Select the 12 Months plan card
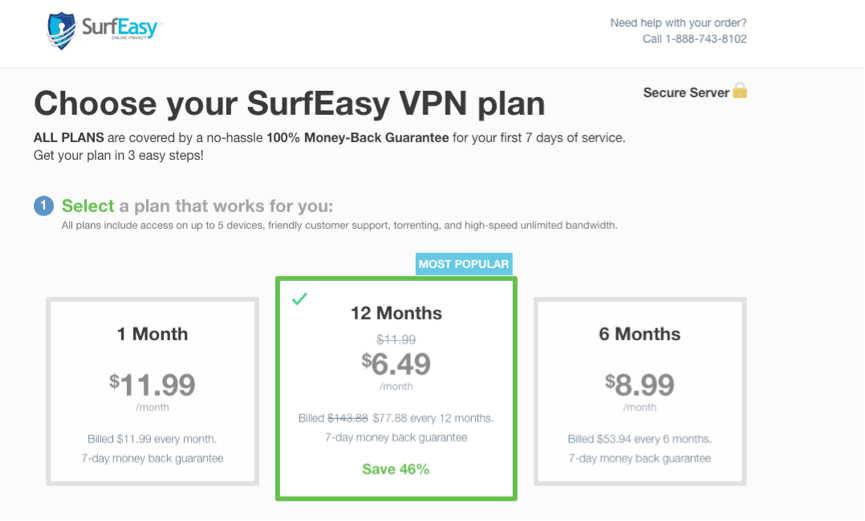The width and height of the screenshot is (865, 521). click(x=397, y=388)
